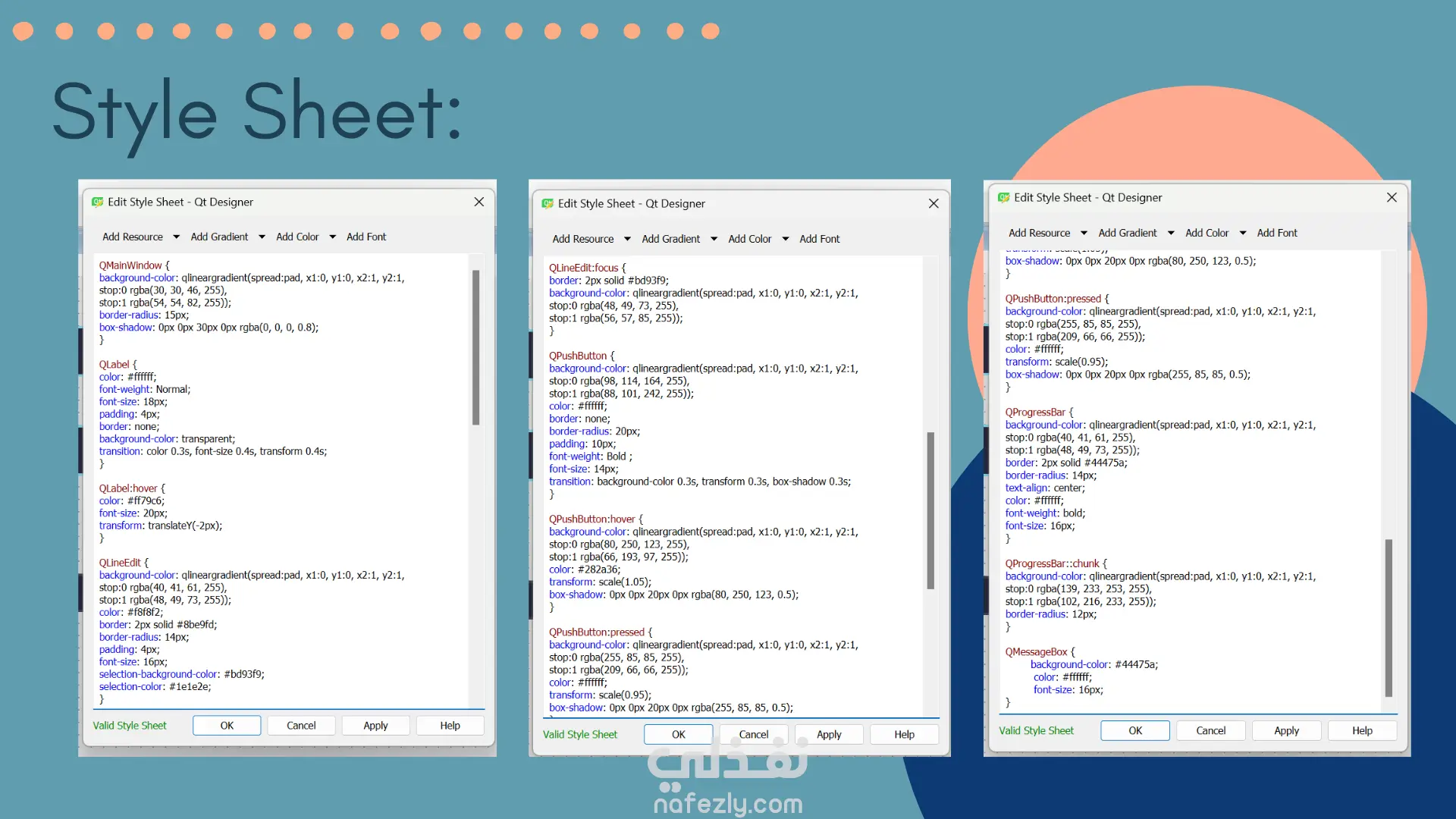Viewport: 1456px width, 819px height.
Task: Click the 'color: #ff79c6;' line
Action: [132, 500]
